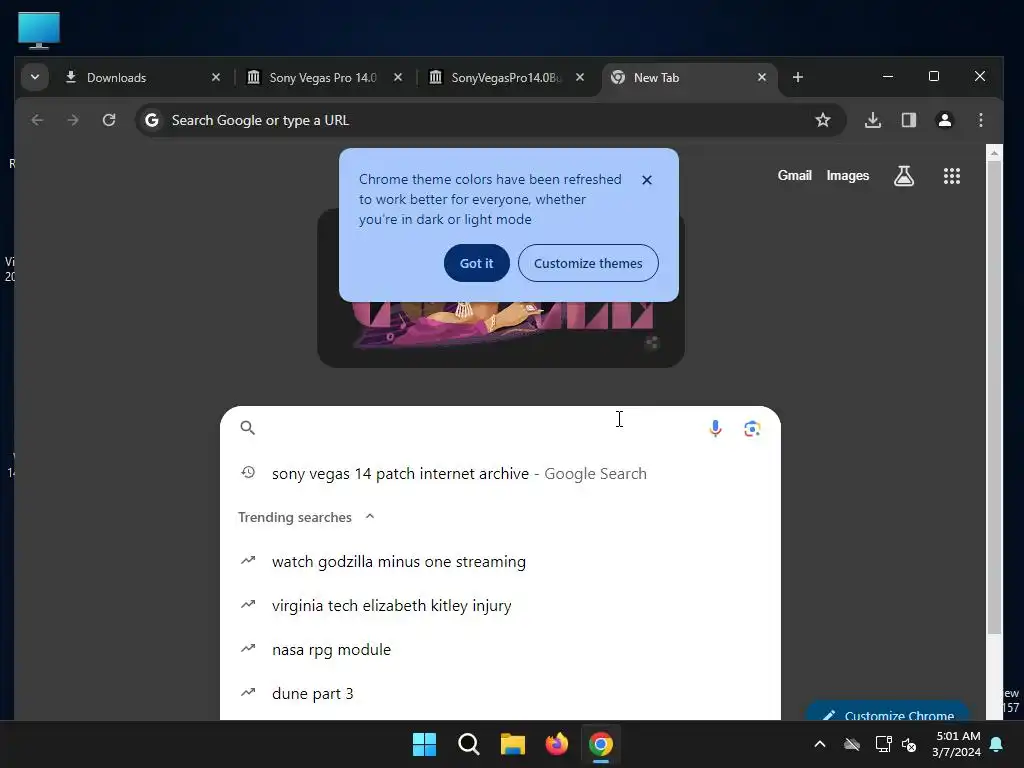Screen dimensions: 1024x768
Task: Reload the current page
Action: 109,120
